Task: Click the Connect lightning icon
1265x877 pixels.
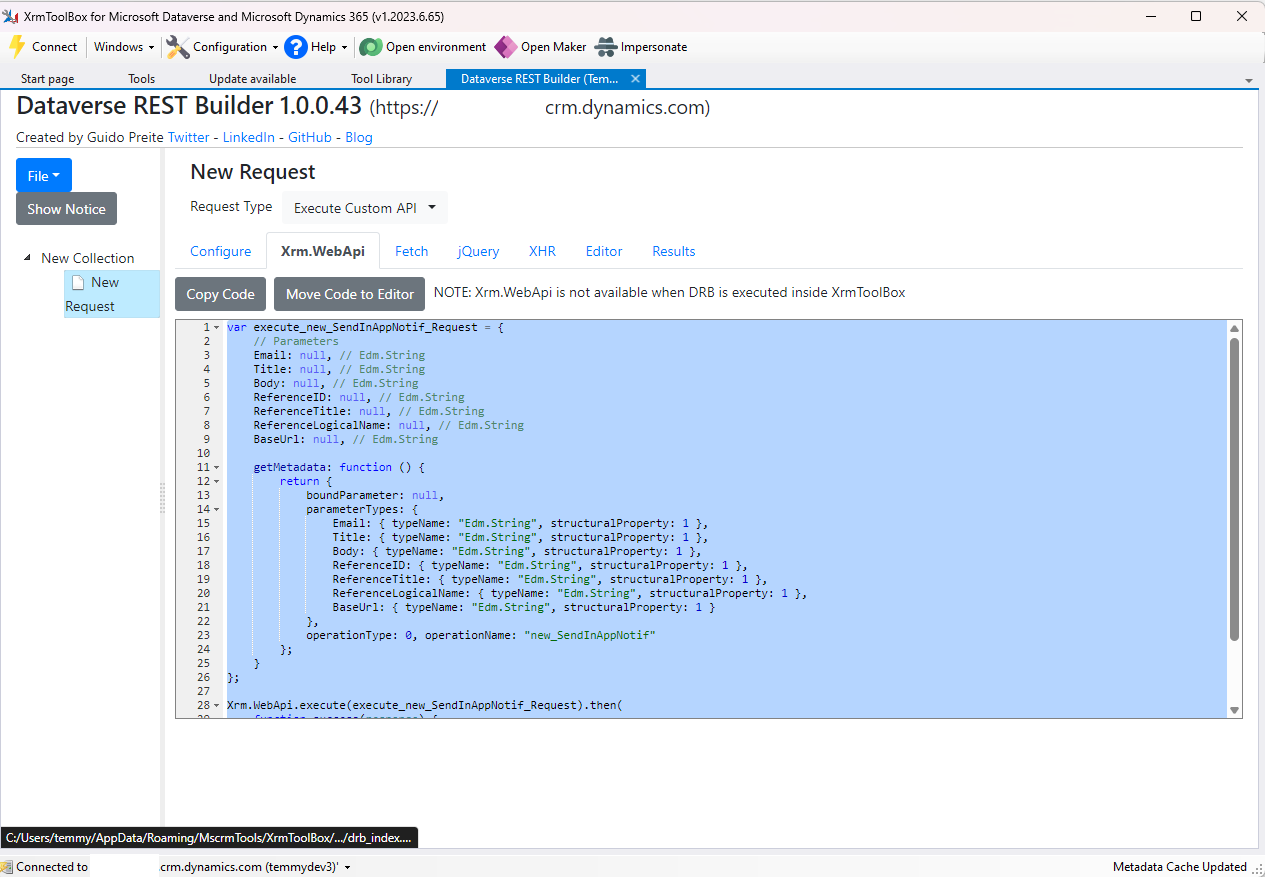Action: point(17,47)
